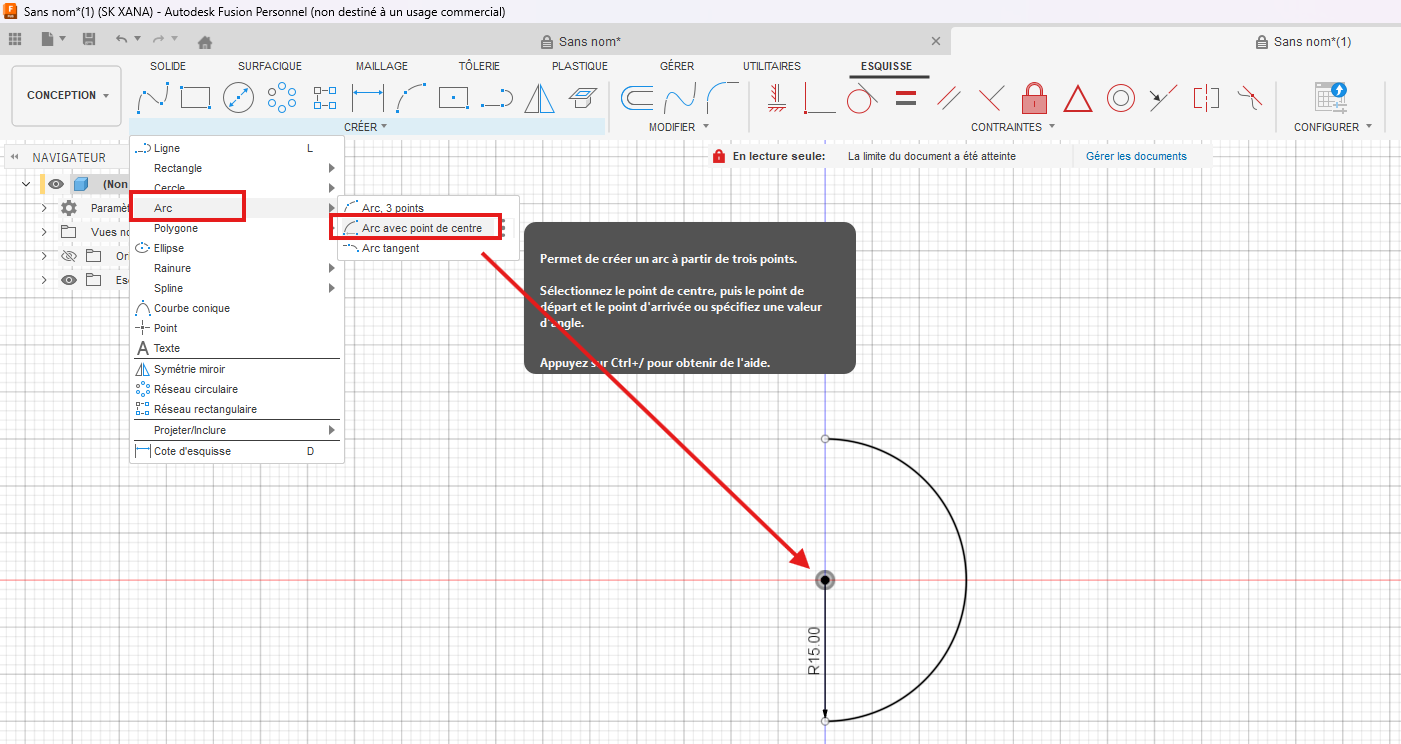Open the data panel grid icon
The image size is (1401, 744).
pyautogui.click(x=15, y=39)
